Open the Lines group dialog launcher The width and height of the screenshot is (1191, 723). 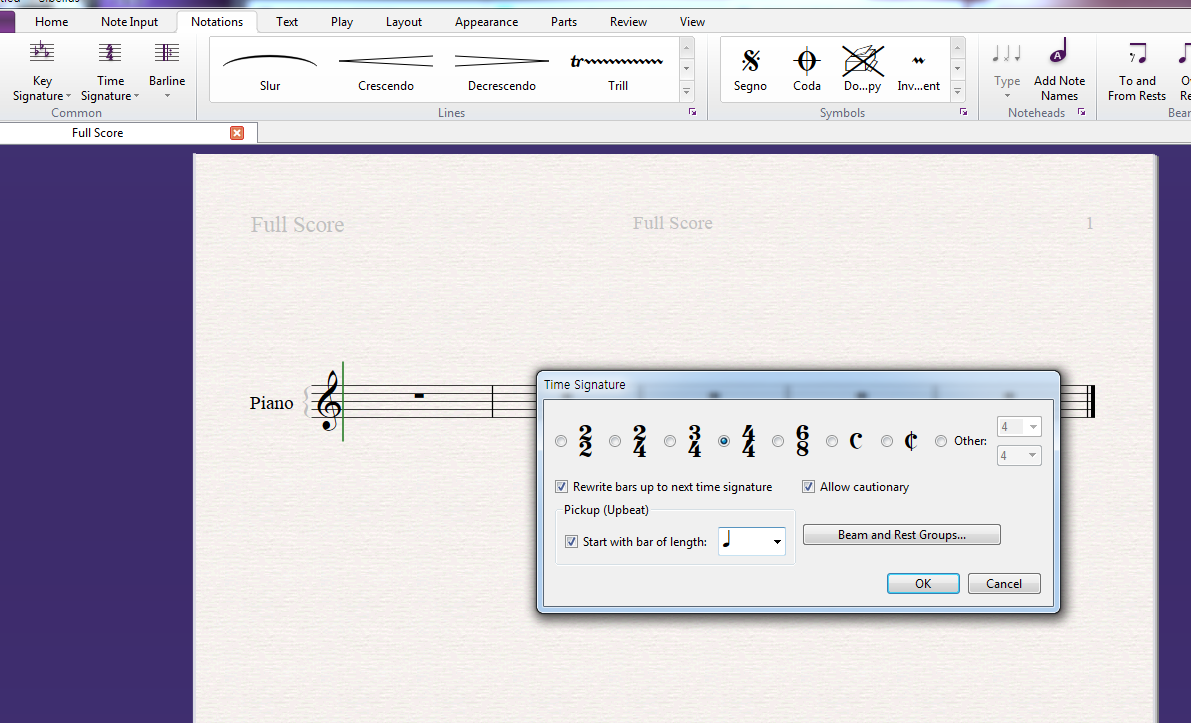[692, 112]
